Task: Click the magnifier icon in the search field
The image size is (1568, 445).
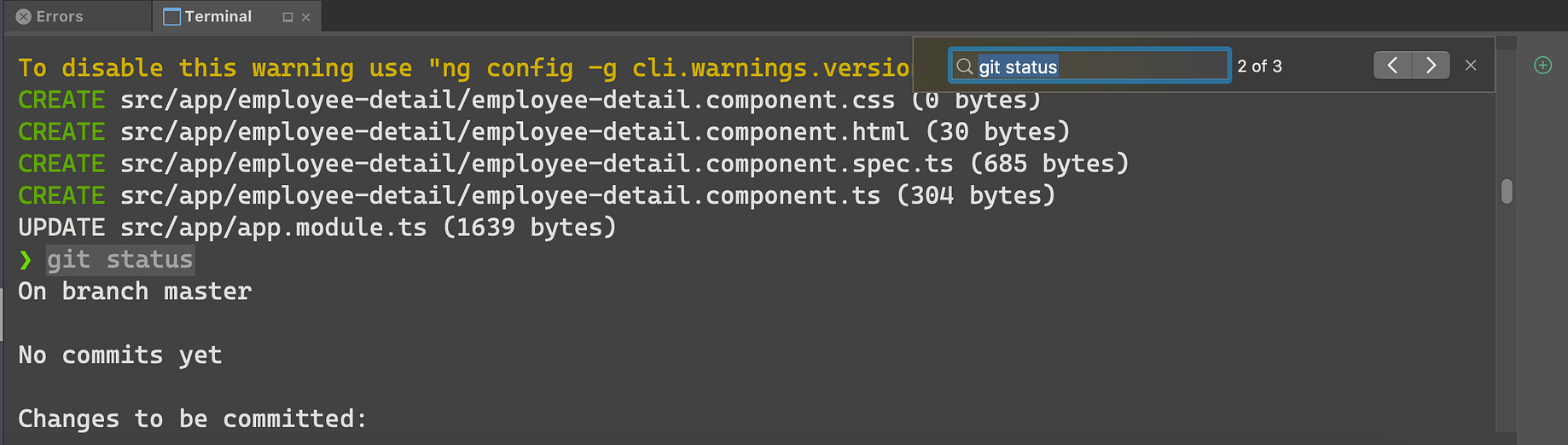Action: pyautogui.click(x=965, y=66)
